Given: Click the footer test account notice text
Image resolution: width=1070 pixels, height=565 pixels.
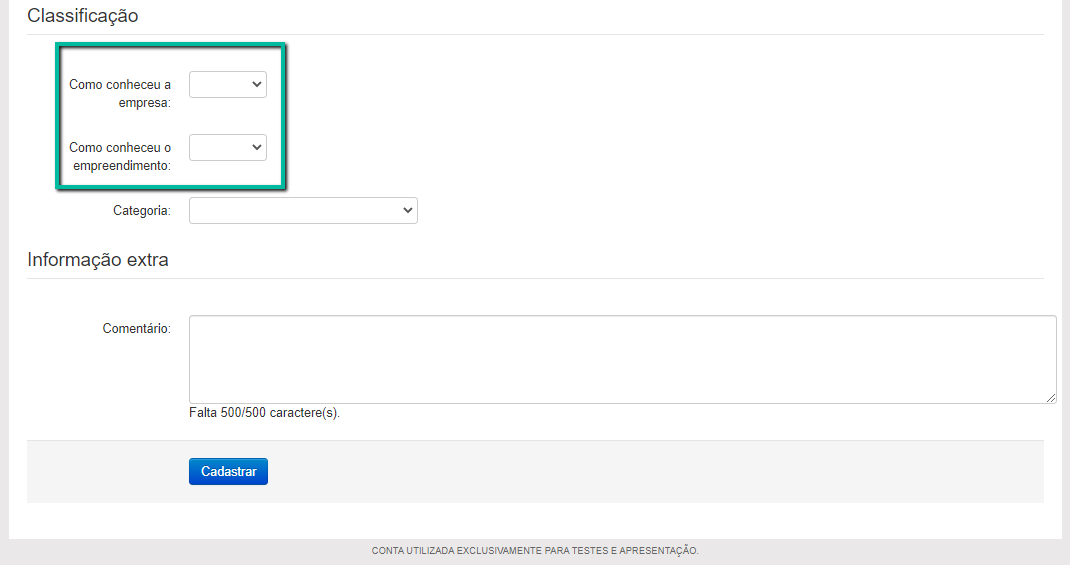Looking at the screenshot, I should (535, 551).
